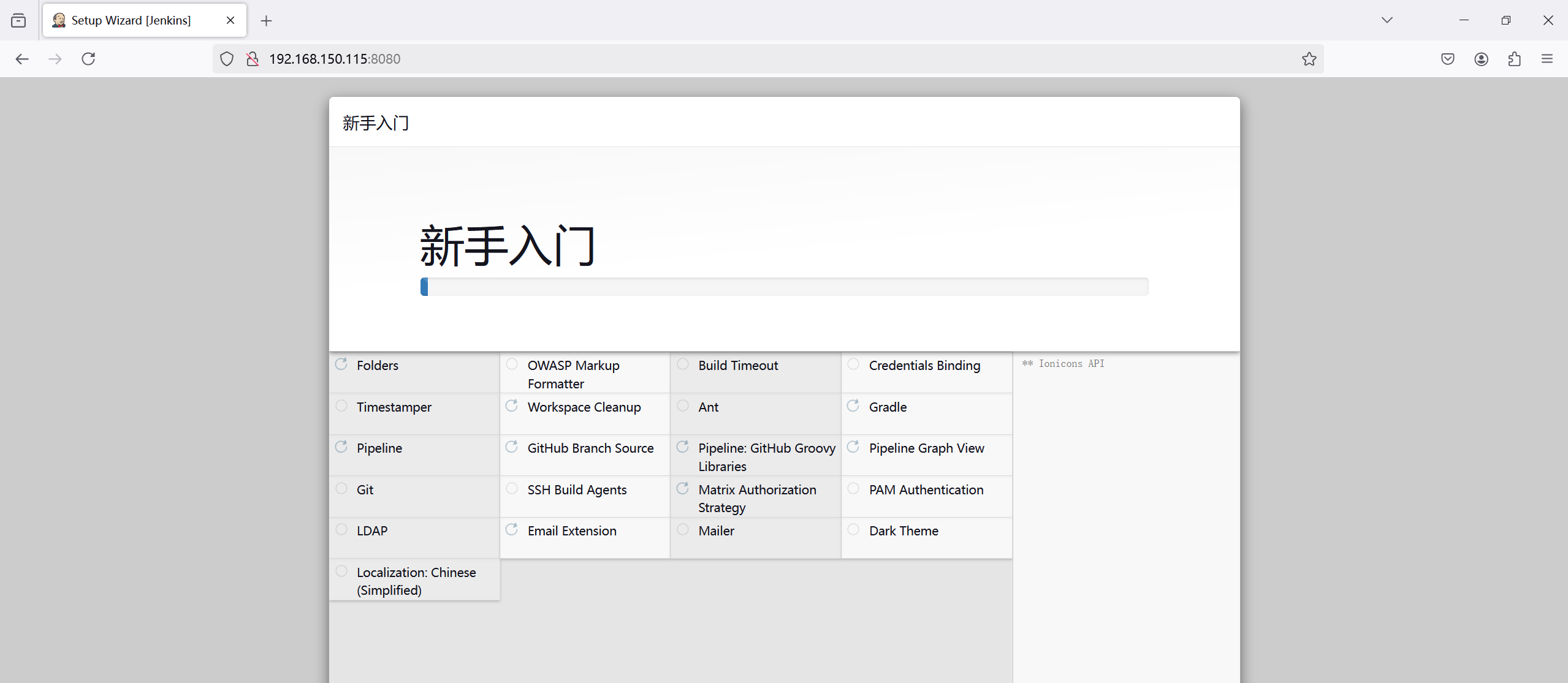Click the address bar showing 192.168.150.115:8080
This screenshot has width=1568, height=683.
[x=768, y=59]
